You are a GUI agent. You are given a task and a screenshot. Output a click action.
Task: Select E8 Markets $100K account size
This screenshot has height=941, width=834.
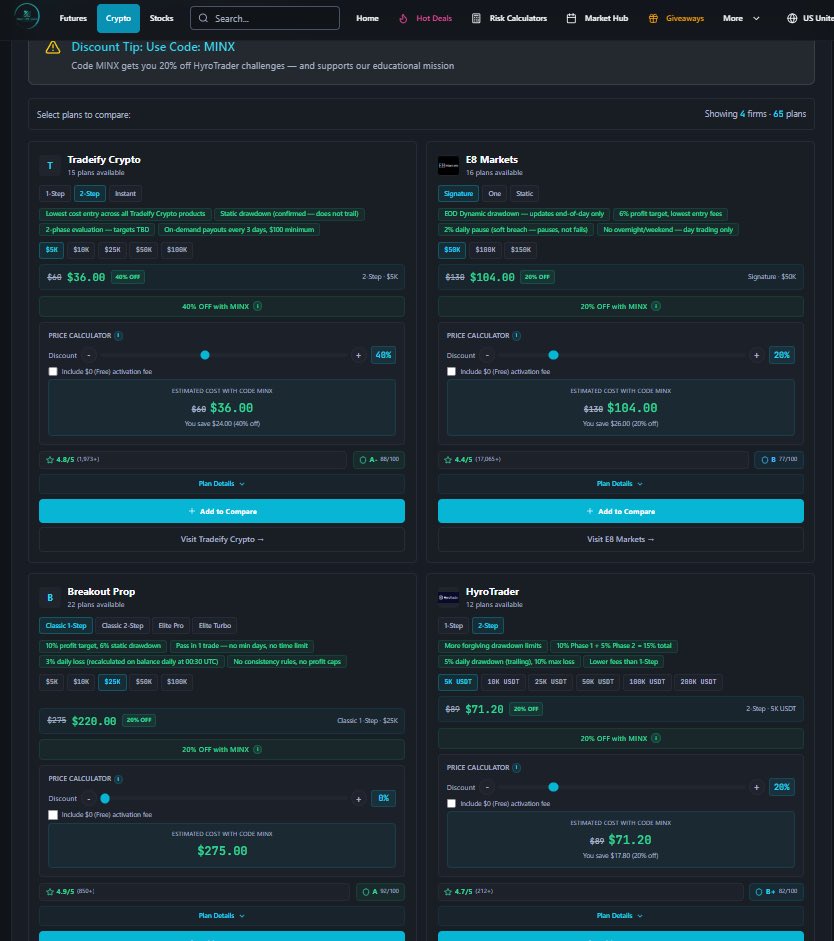coord(485,250)
